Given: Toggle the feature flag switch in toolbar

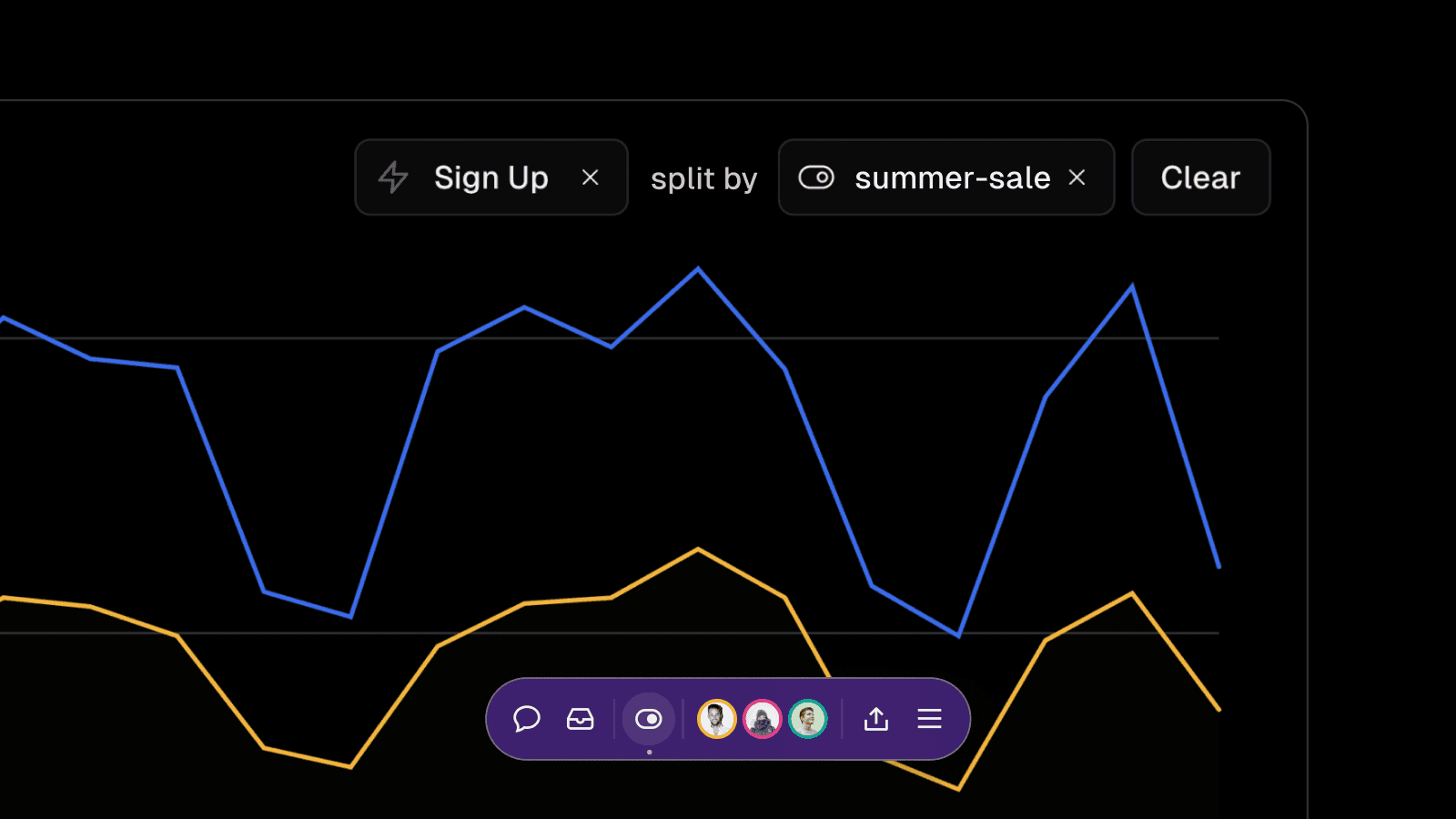Looking at the screenshot, I should coord(649,719).
